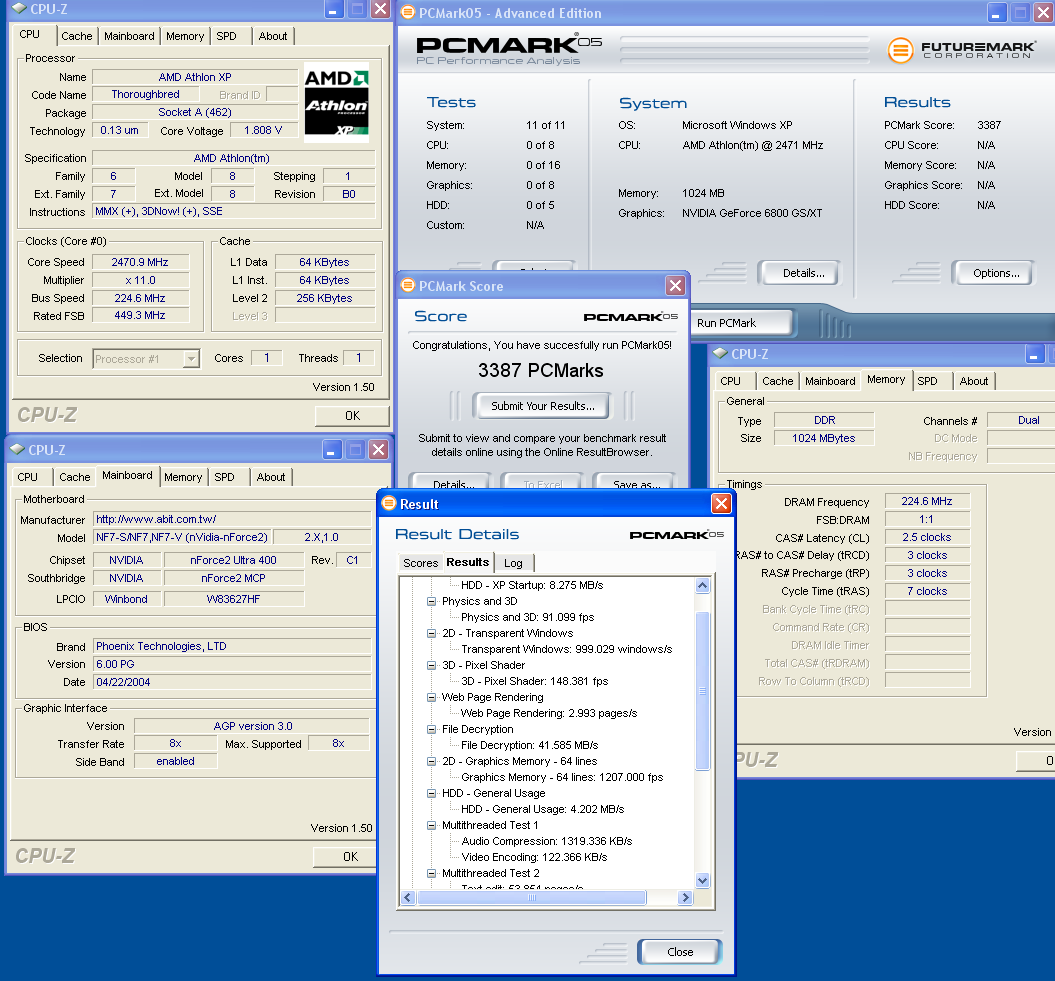Open Mainboard tab in top CPU-Z window
1055x981 pixels.
(129, 36)
